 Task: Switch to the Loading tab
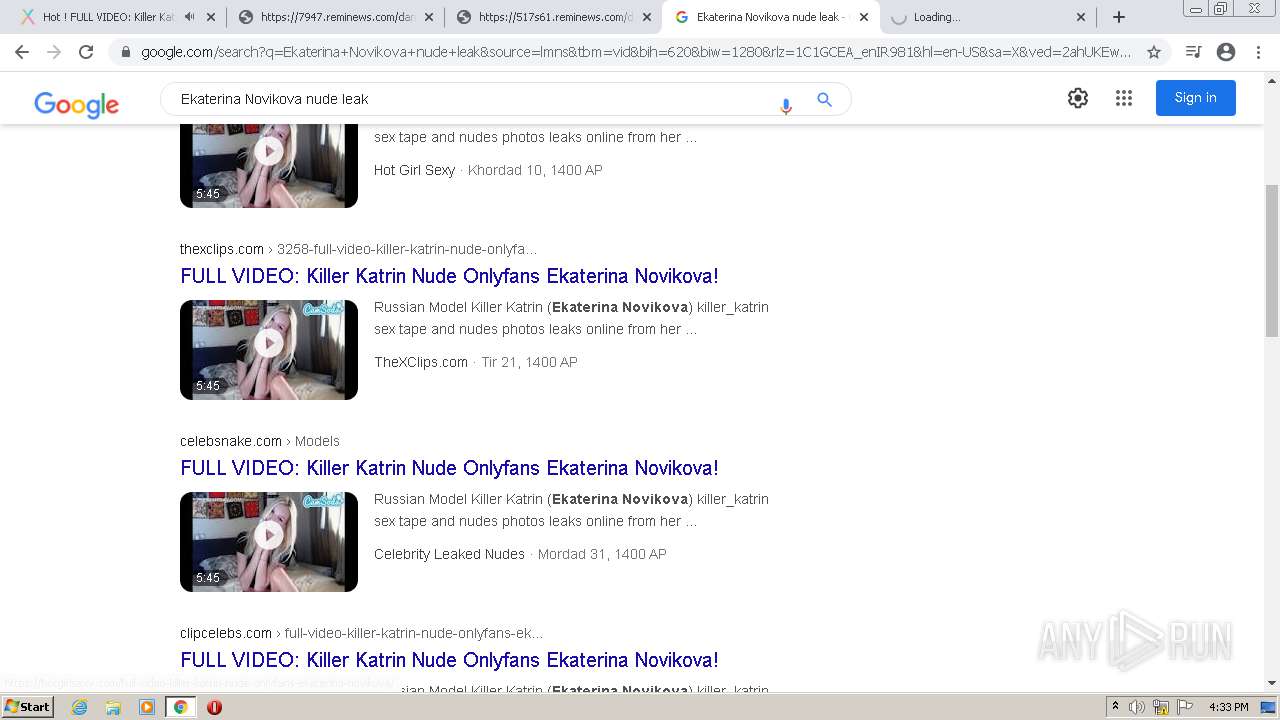click(x=989, y=17)
